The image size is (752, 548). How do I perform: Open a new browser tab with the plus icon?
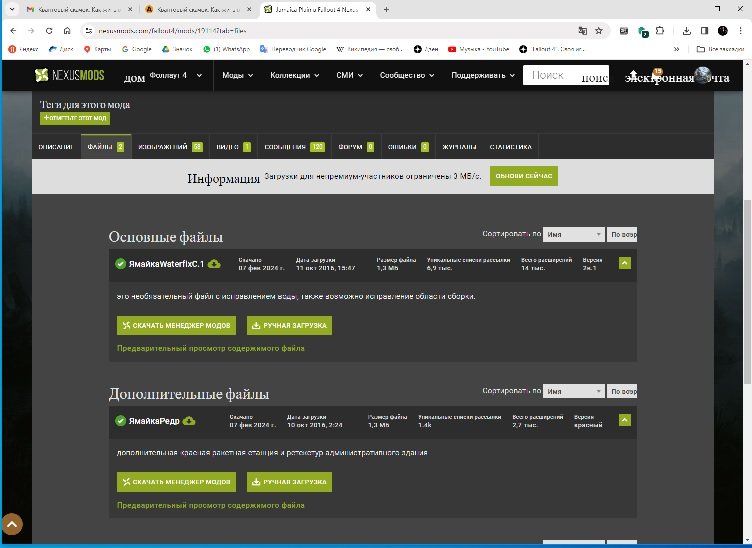[x=386, y=9]
